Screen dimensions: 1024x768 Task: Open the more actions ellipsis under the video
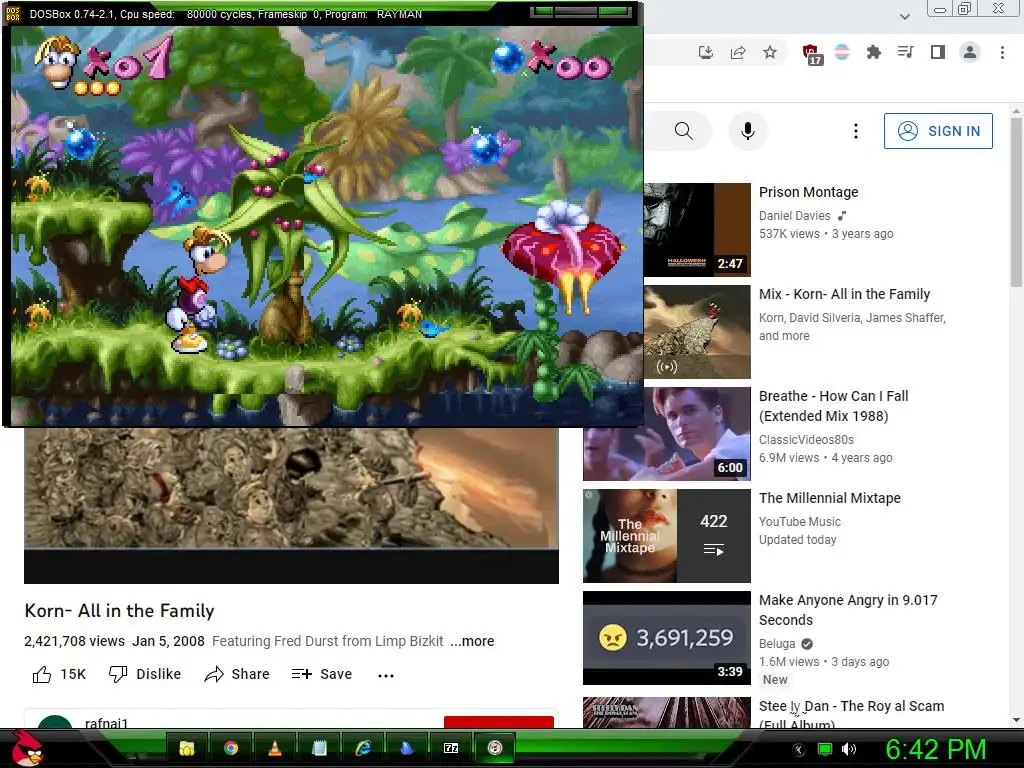pyautogui.click(x=386, y=675)
